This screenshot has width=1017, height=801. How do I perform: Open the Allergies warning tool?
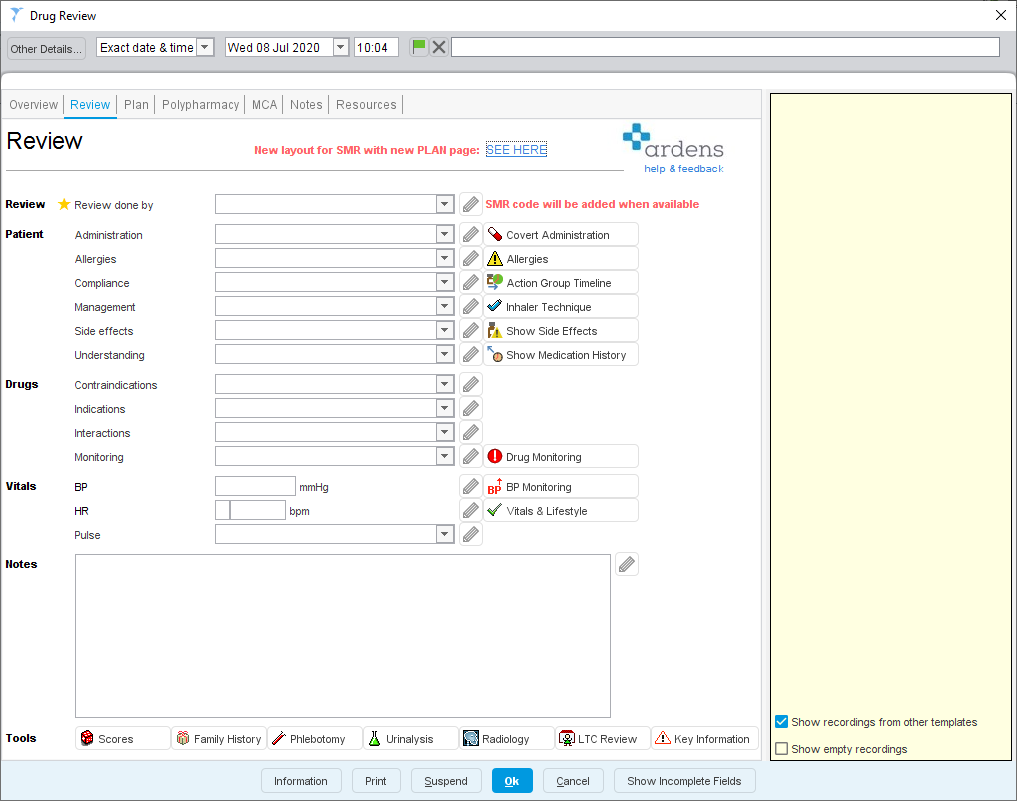(560, 257)
